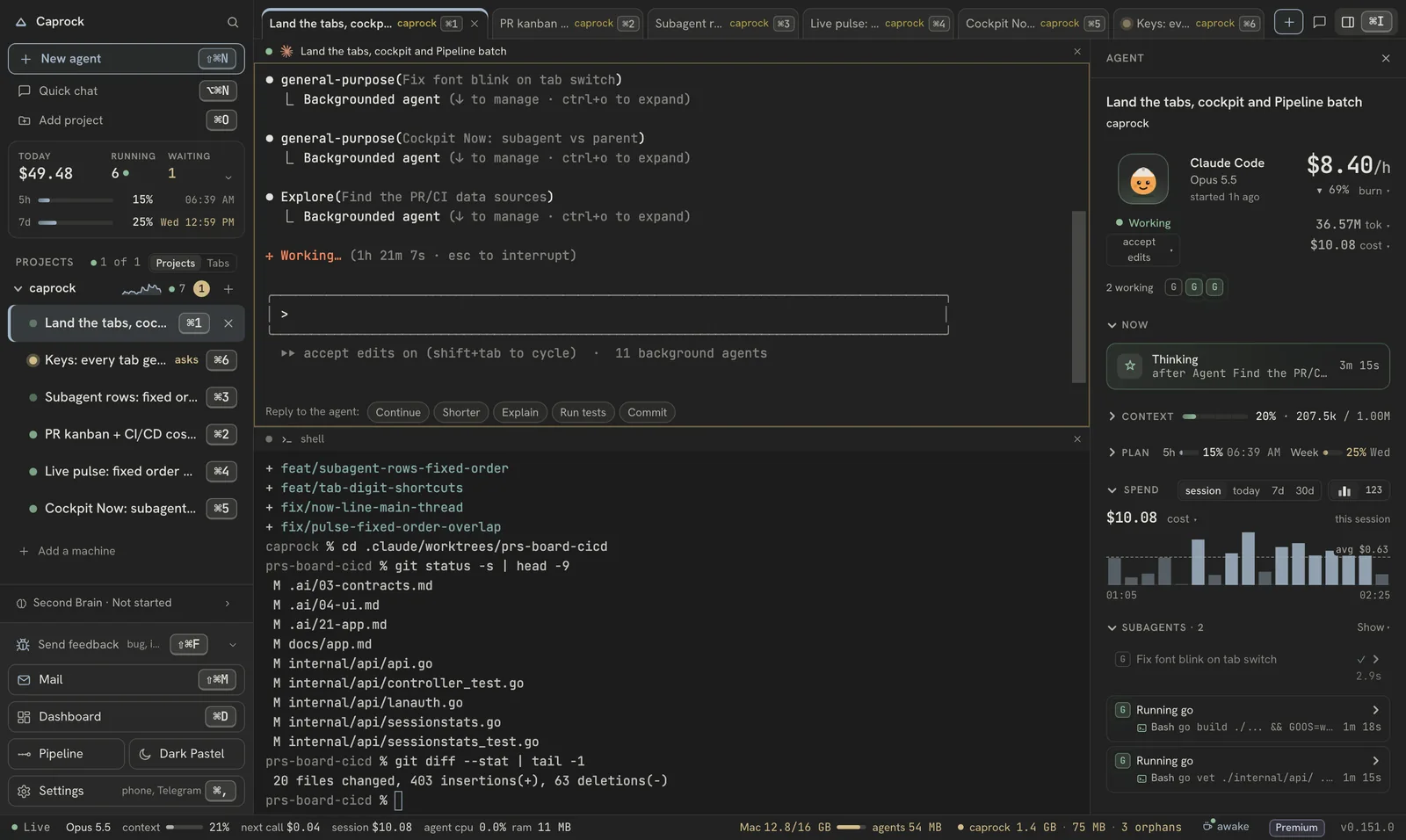The width and height of the screenshot is (1406, 840).
Task: Switch to the Live pulse tab
Action: [879, 24]
